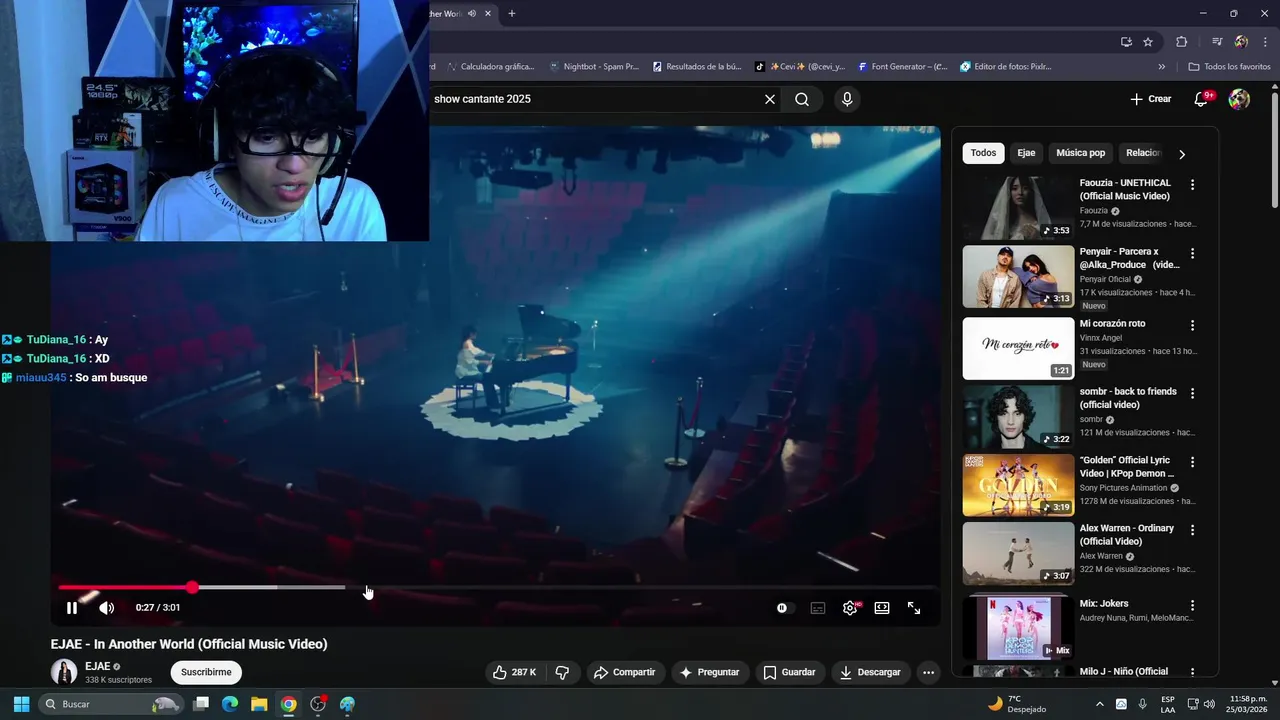Viewport: 1280px width, 720px height.
Task: Show hidden system tray icons
Action: (x=1101, y=704)
